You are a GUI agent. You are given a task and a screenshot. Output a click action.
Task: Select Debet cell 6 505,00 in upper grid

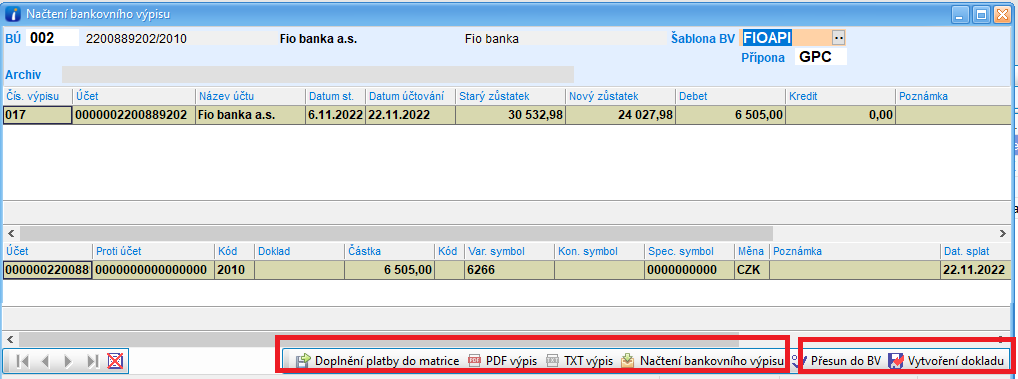(731, 116)
